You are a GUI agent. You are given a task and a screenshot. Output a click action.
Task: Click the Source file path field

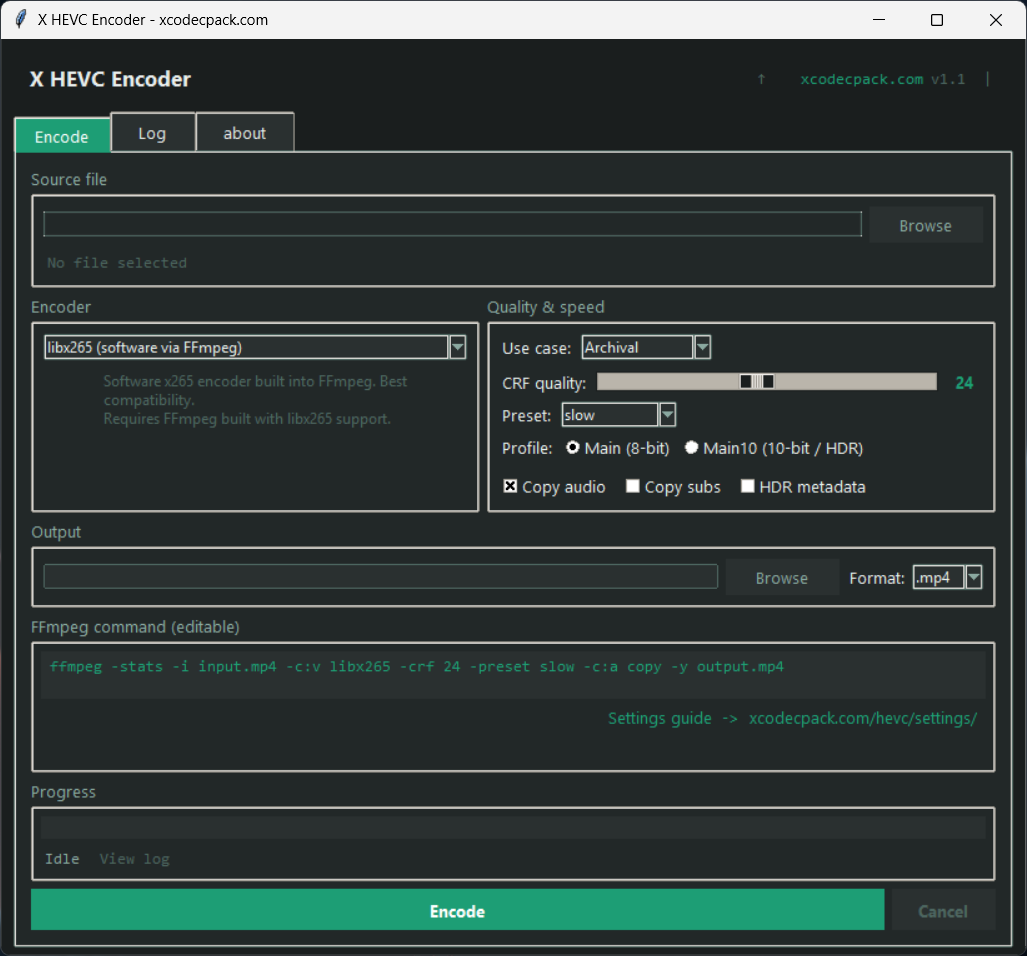[452, 224]
